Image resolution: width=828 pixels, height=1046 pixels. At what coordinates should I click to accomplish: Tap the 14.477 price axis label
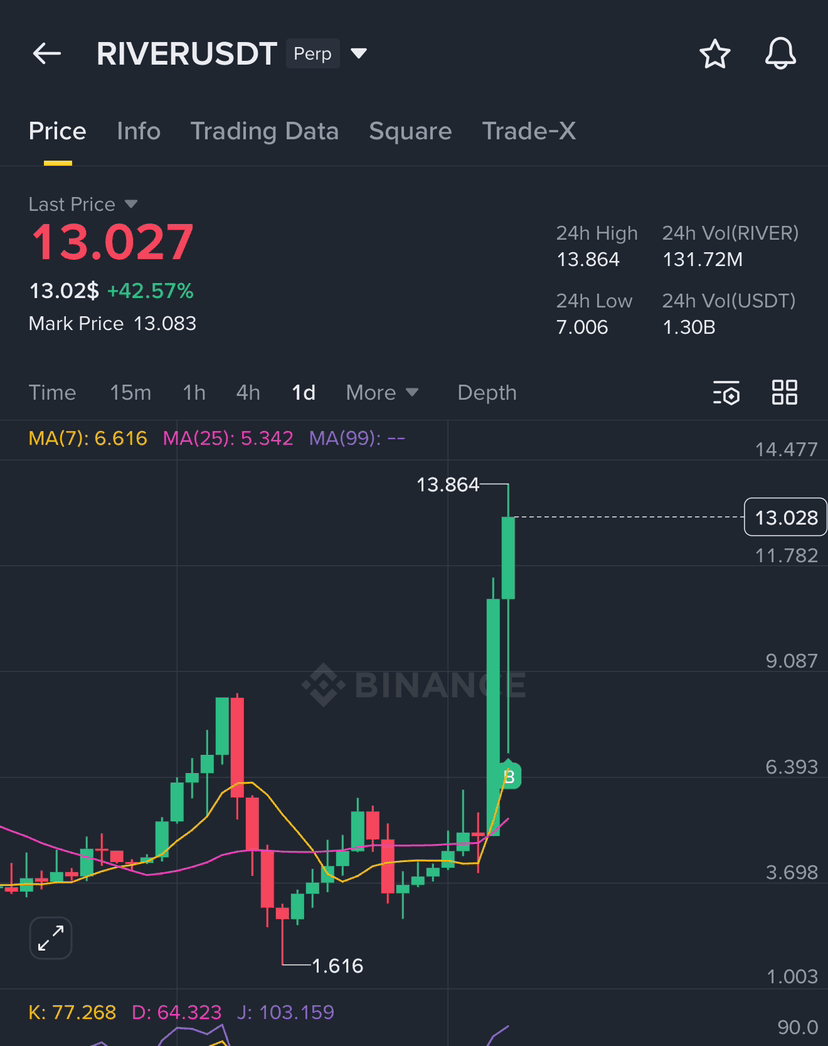coord(786,450)
